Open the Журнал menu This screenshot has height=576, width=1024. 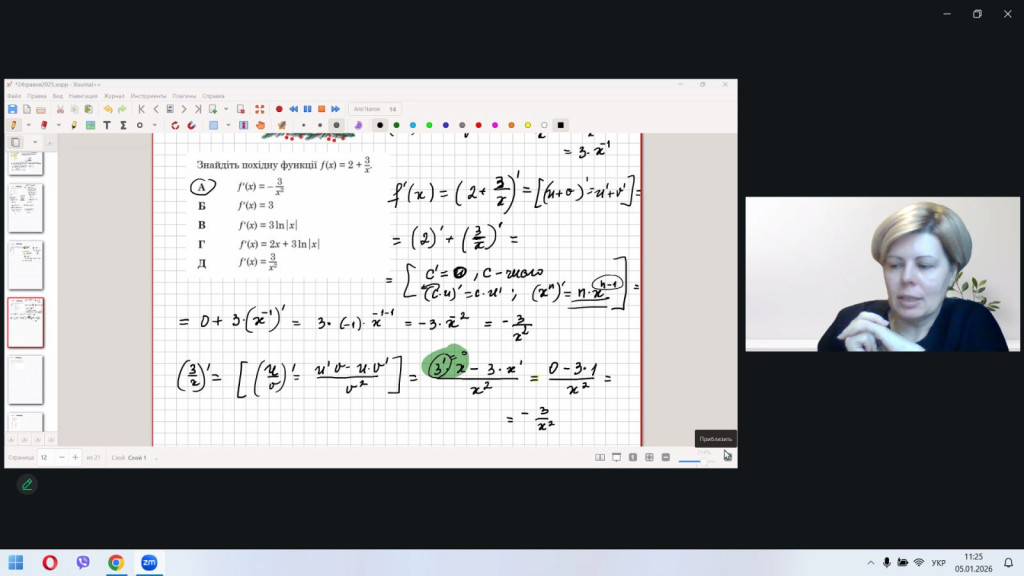coord(111,96)
